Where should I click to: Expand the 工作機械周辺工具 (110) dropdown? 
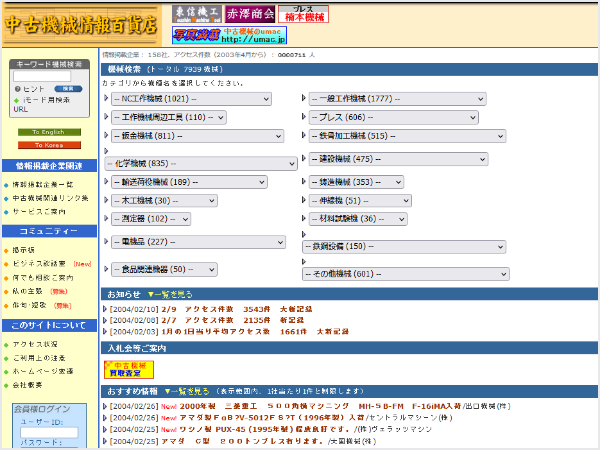(169, 117)
